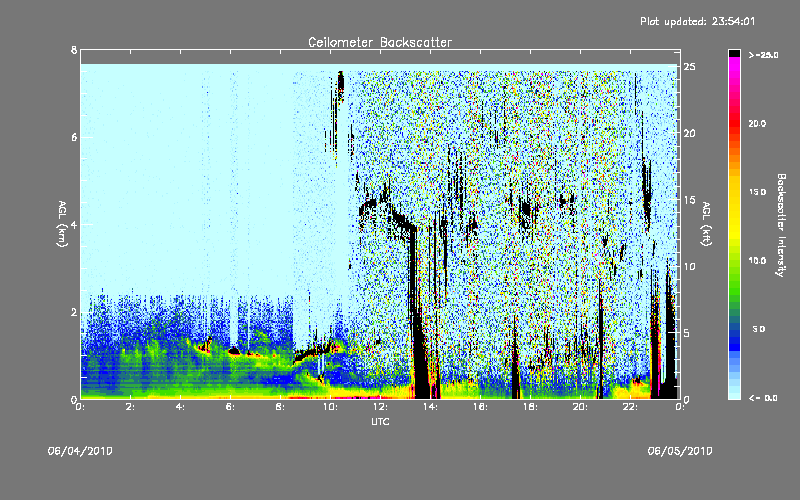The width and height of the screenshot is (800, 500).
Task: Click the end date label 06/05/2010
Action: click(x=680, y=451)
